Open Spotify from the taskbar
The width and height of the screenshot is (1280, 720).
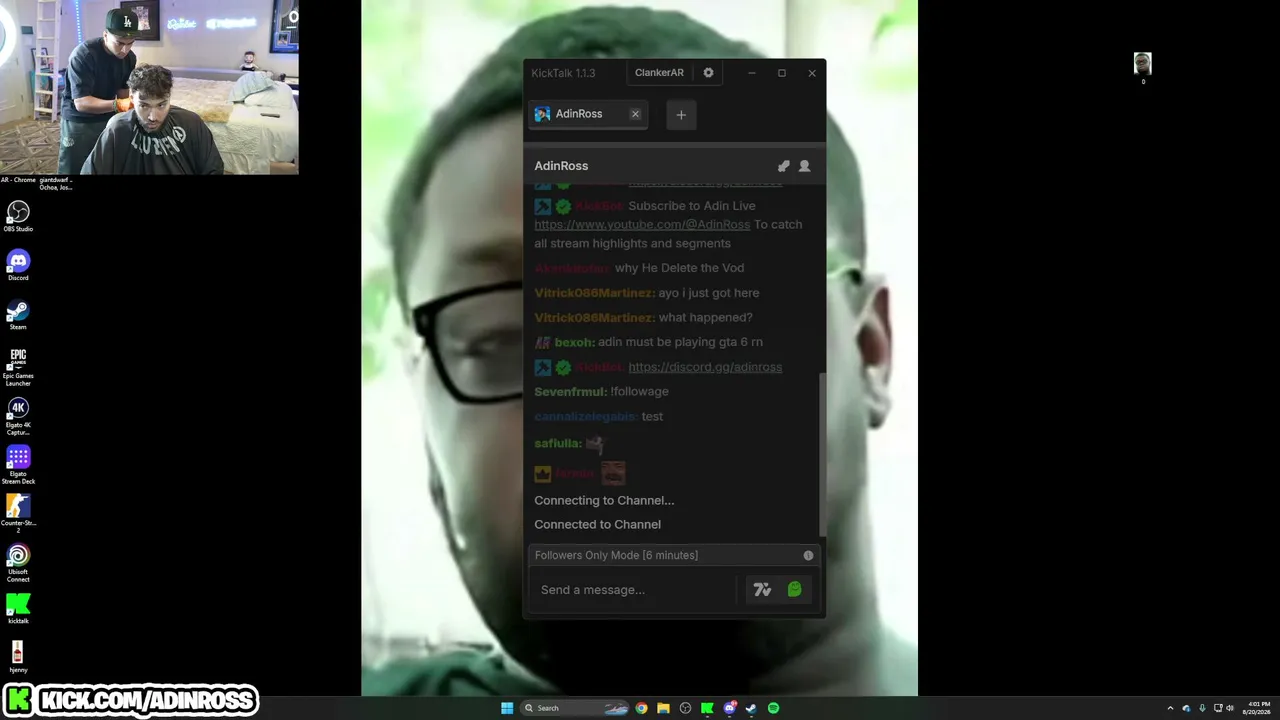[773, 708]
